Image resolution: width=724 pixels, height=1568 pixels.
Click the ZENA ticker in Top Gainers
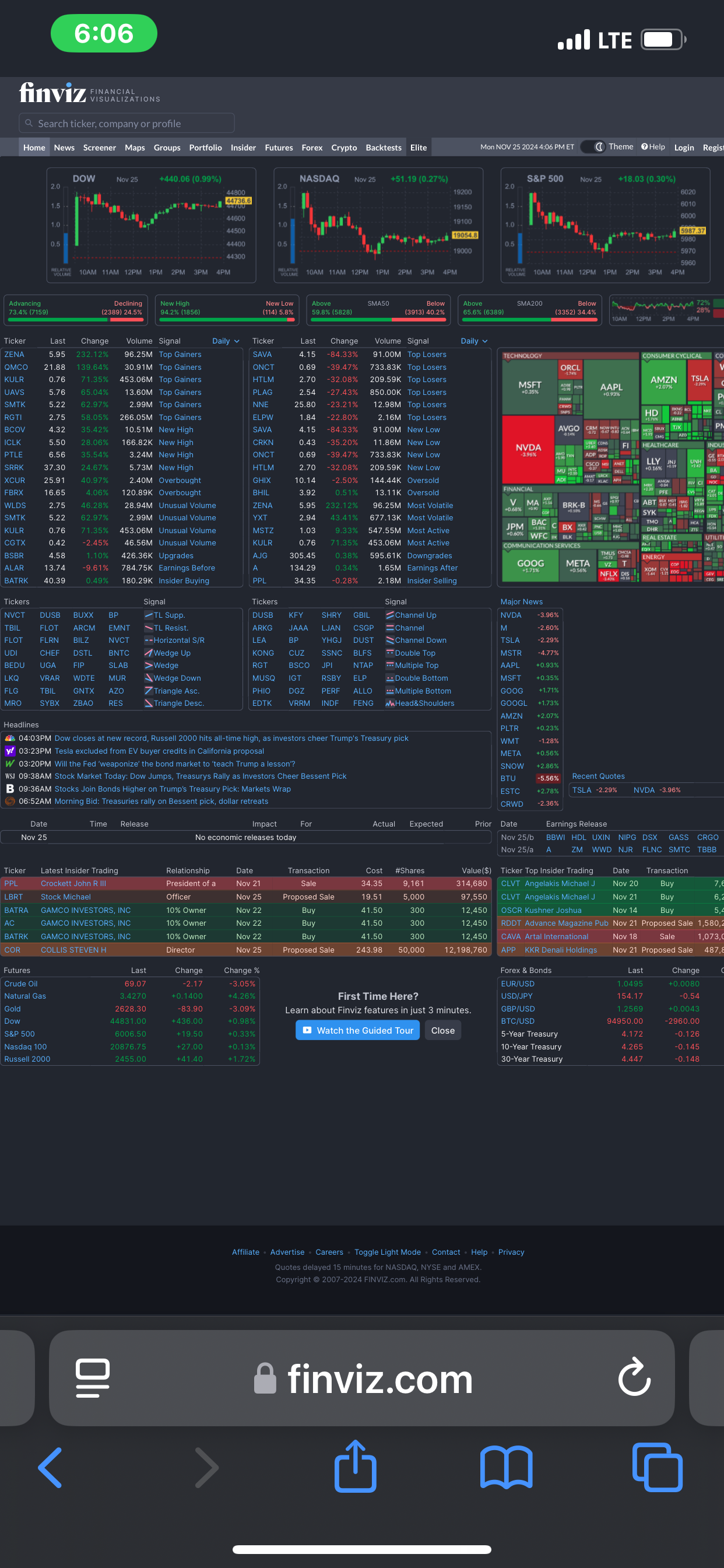14,354
